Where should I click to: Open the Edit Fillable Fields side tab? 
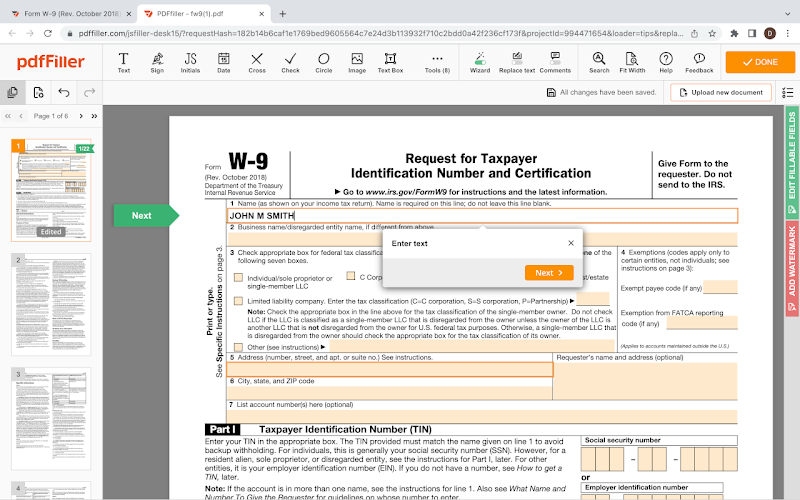point(792,162)
